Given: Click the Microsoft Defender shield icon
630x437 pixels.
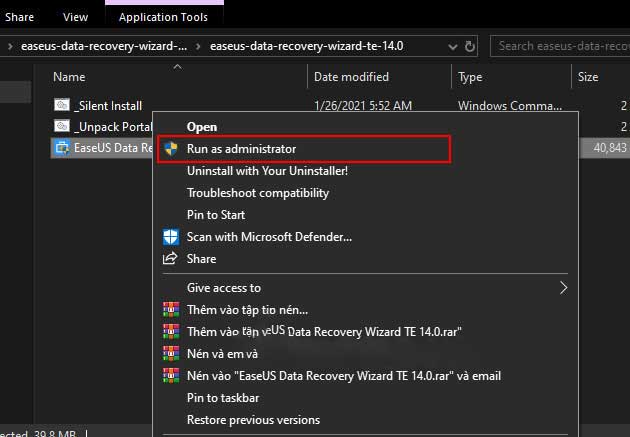Looking at the screenshot, I should (171, 237).
